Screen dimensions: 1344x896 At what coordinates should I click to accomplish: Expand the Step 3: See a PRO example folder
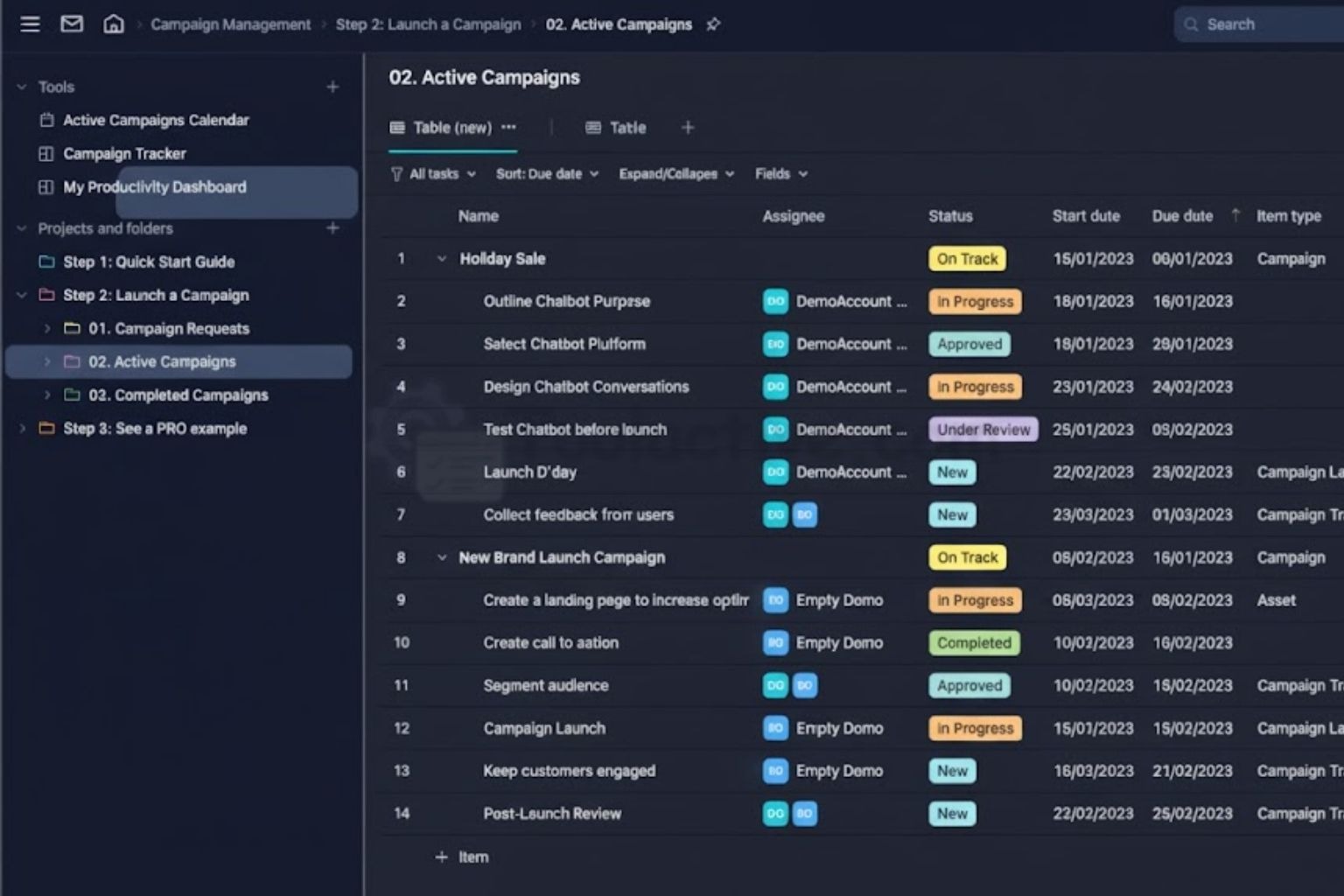point(22,428)
